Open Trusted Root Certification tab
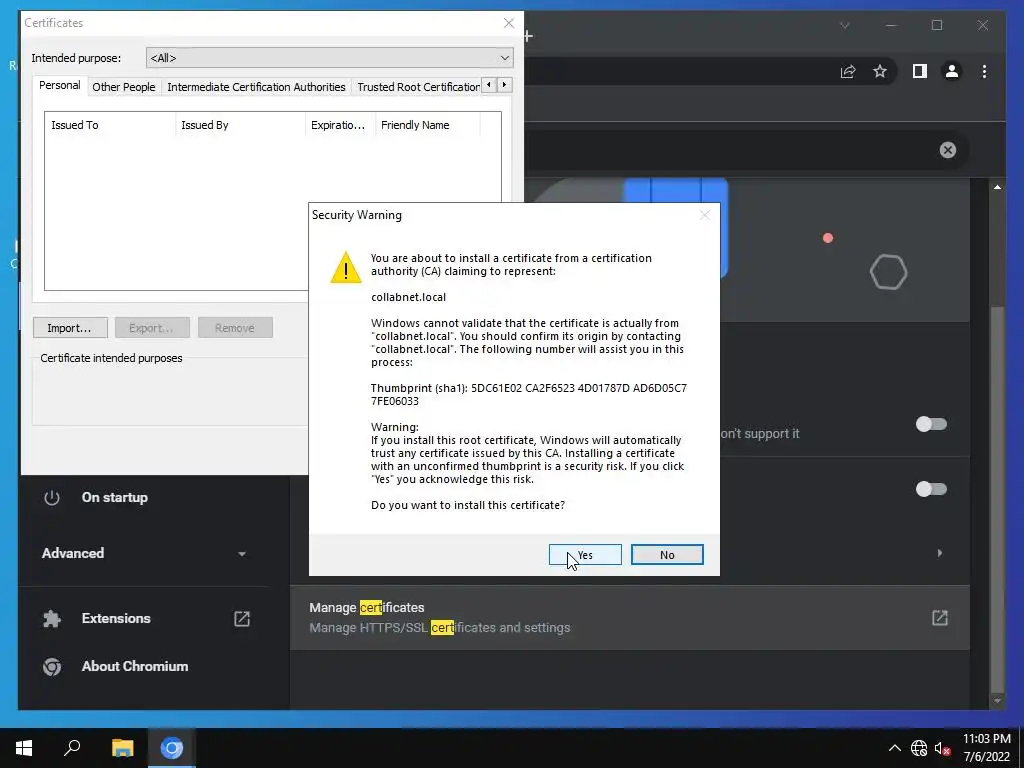Image resolution: width=1024 pixels, height=768 pixels. [x=418, y=87]
